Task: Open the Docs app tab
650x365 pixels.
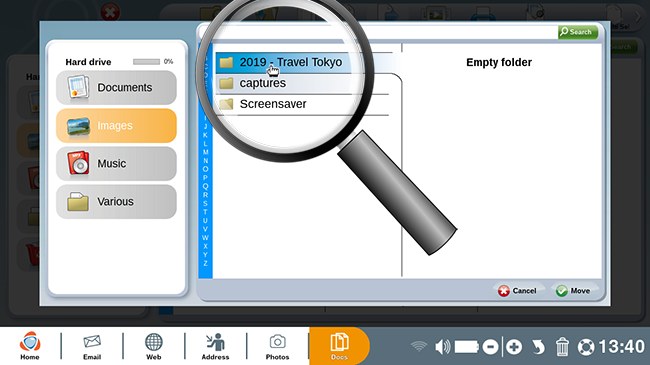Action: [x=339, y=346]
